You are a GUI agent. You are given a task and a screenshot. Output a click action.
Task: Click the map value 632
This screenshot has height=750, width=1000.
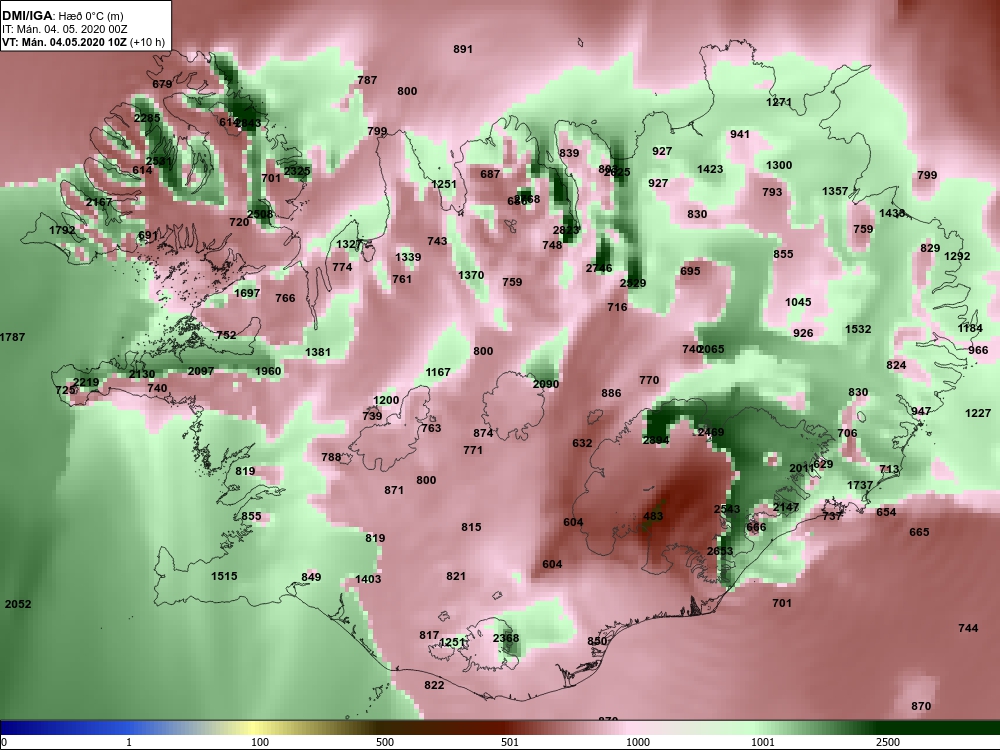coord(582,443)
